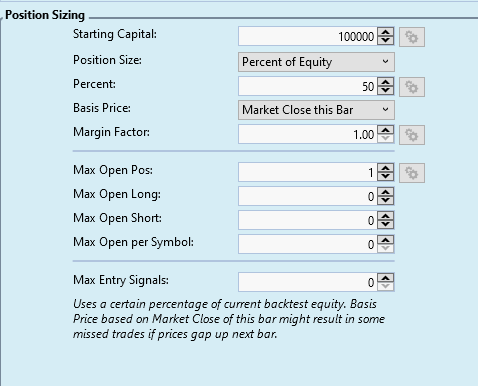This screenshot has width=478, height=386.
Task: Increase Percent value with up spinner
Action: pyautogui.click(x=386, y=83)
